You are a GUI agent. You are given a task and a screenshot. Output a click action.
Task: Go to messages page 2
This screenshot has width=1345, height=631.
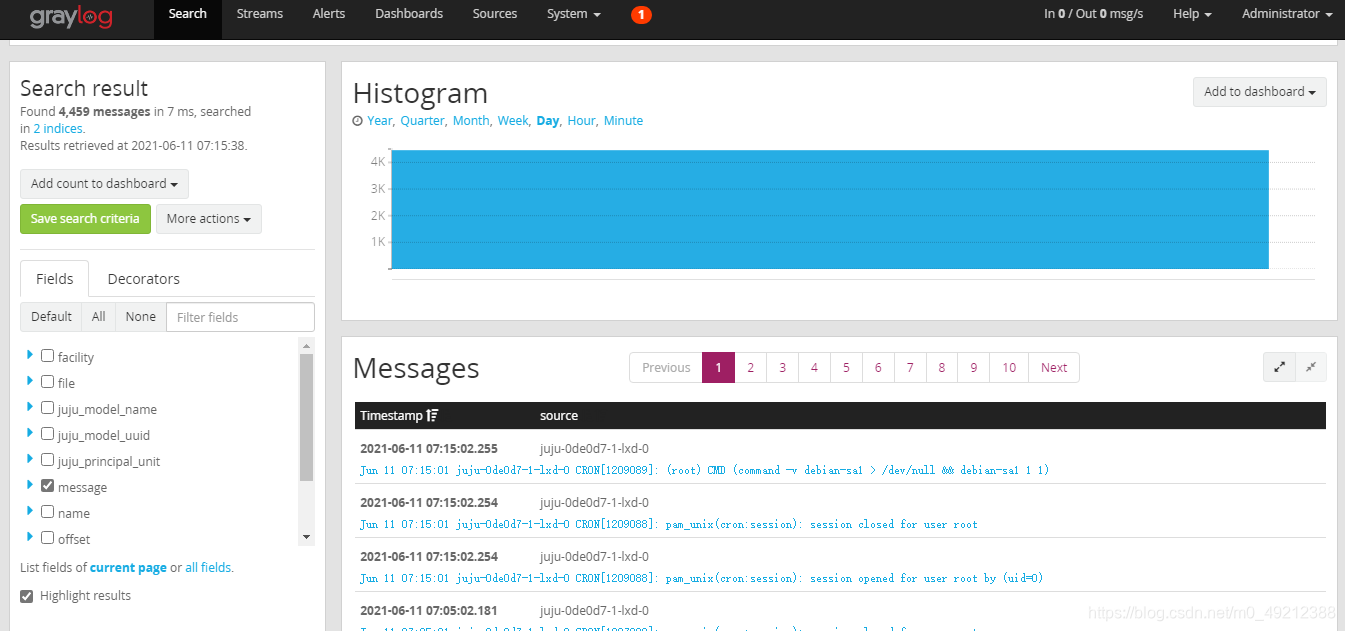coord(750,368)
